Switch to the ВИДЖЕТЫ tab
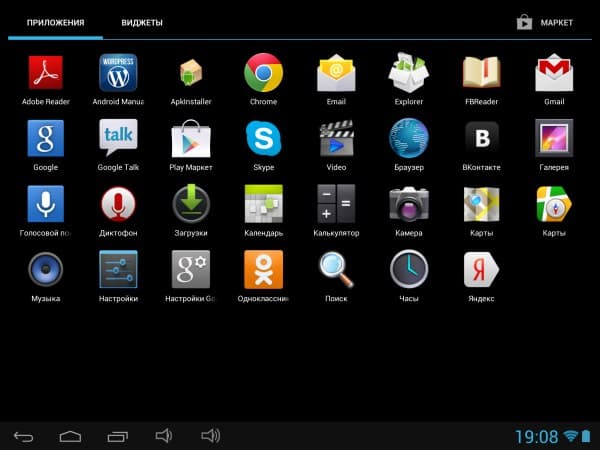Image resolution: width=600 pixels, height=450 pixels. pyautogui.click(x=142, y=23)
